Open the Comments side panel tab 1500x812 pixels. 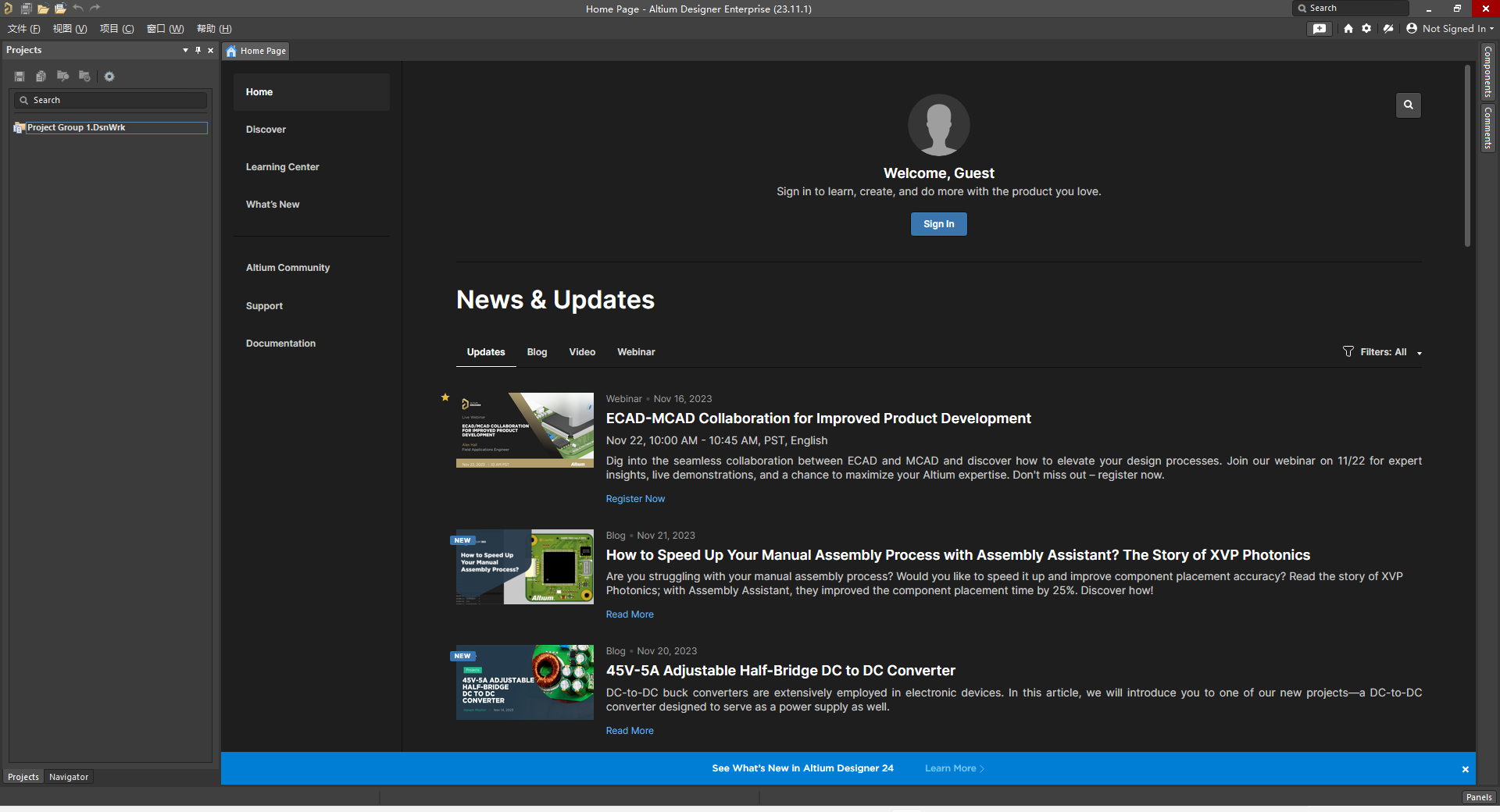pyautogui.click(x=1488, y=128)
